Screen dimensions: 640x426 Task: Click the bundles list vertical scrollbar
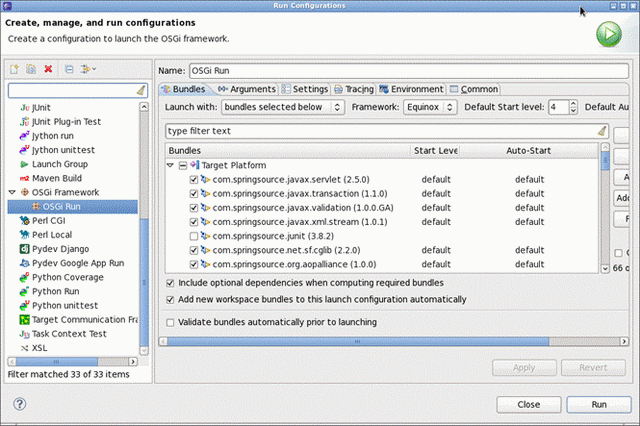pyautogui.click(x=605, y=160)
